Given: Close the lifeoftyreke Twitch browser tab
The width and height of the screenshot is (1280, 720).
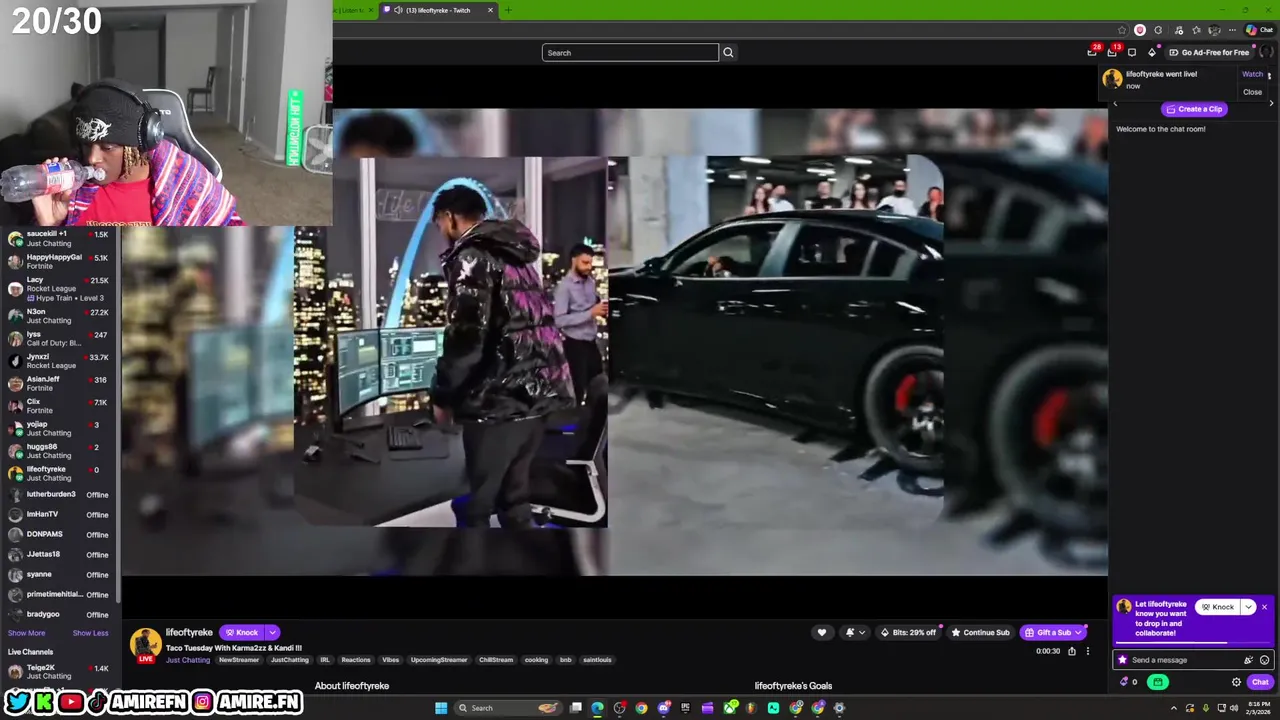Looking at the screenshot, I should [x=490, y=10].
